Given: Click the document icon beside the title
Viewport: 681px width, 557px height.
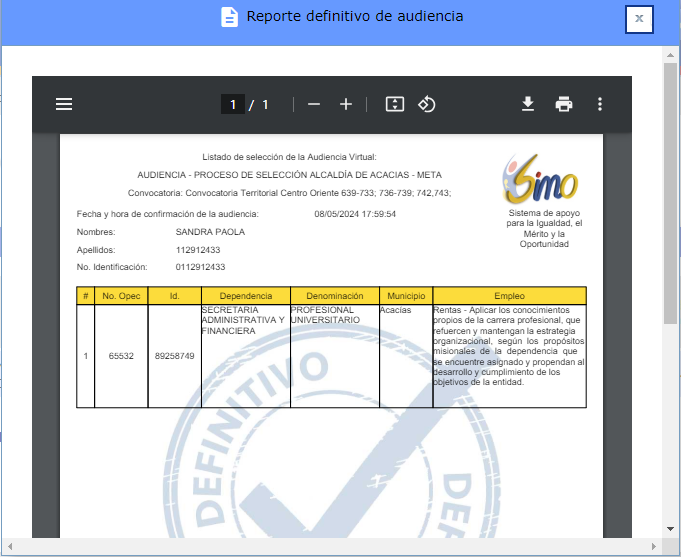Looking at the screenshot, I should (230, 17).
